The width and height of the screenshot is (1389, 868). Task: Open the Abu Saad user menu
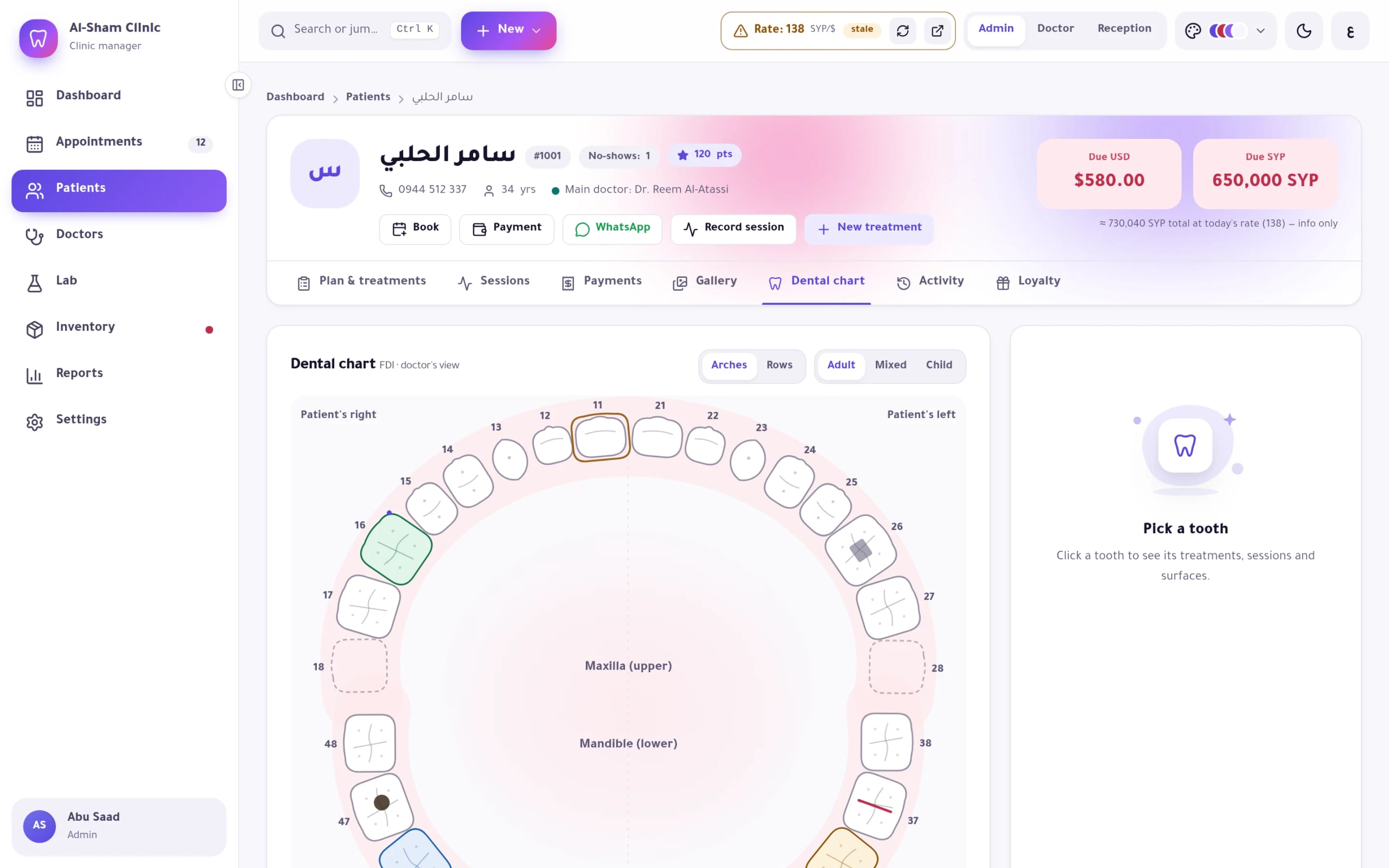tap(119, 826)
